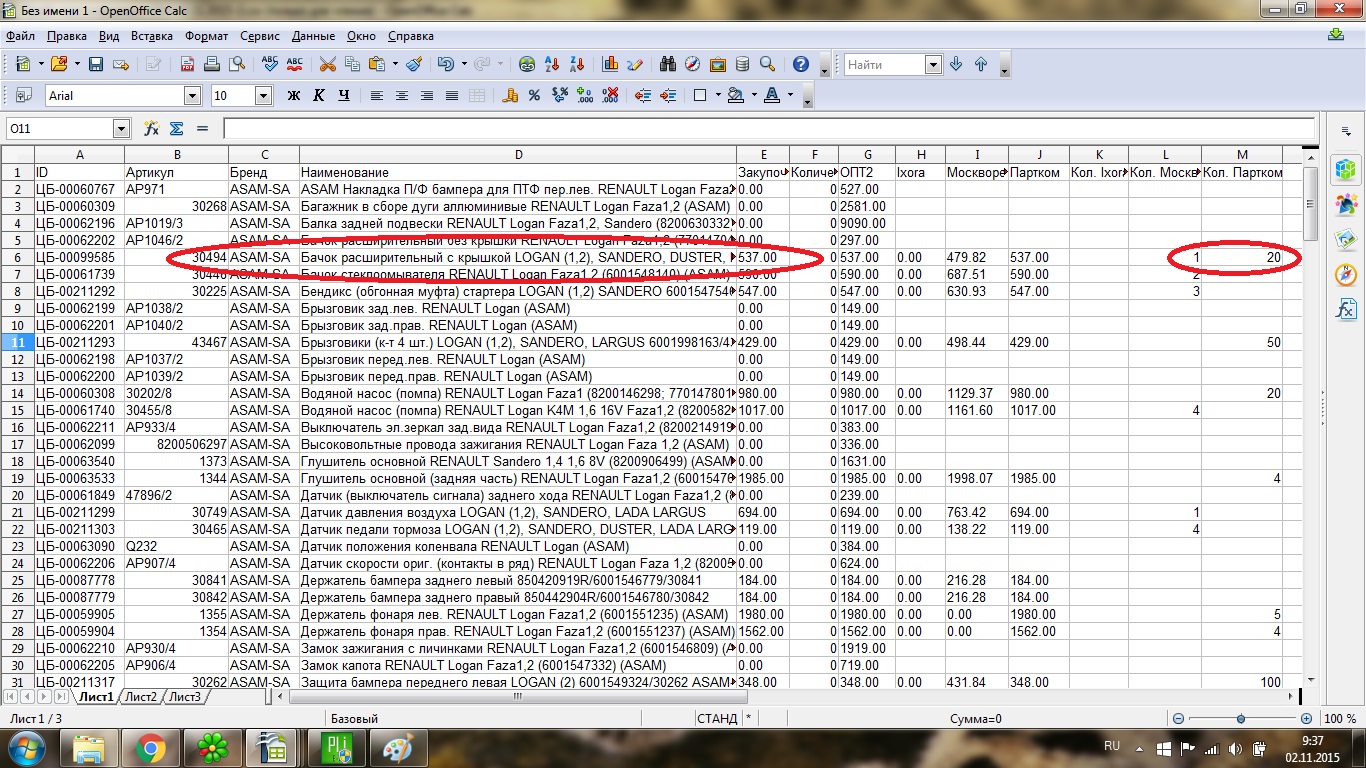Image resolution: width=1366 pixels, height=768 pixels.
Task: Insert a hyperlink
Action: [527, 64]
